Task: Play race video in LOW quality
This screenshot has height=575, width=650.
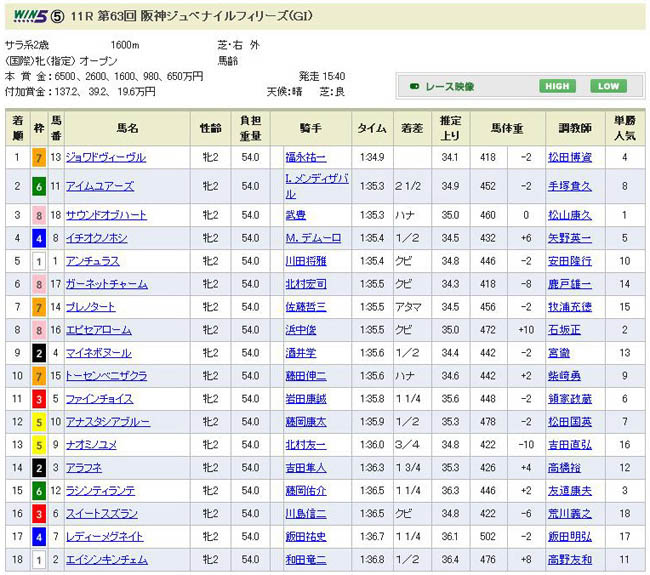Action: (x=608, y=87)
